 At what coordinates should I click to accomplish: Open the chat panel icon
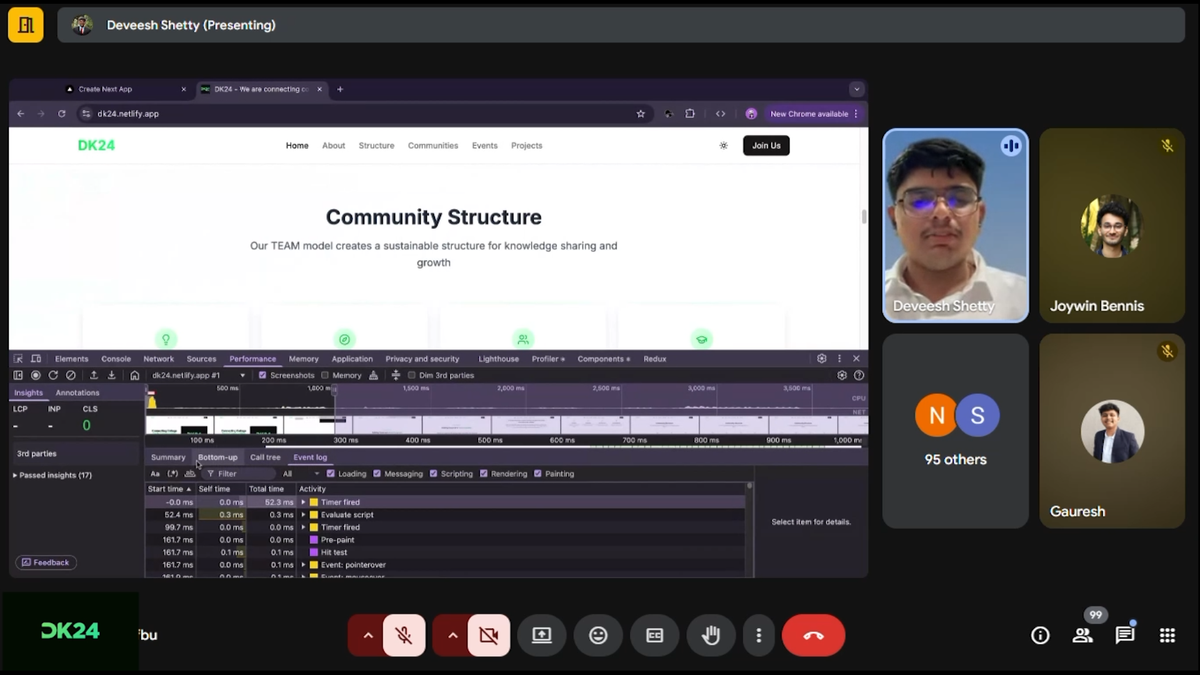coord(1125,635)
